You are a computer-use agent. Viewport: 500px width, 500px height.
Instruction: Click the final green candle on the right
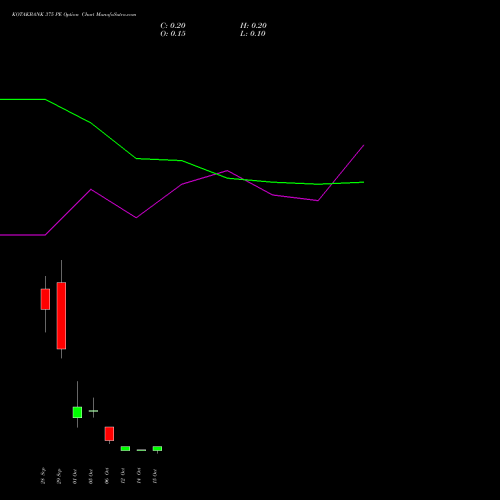click(x=157, y=449)
